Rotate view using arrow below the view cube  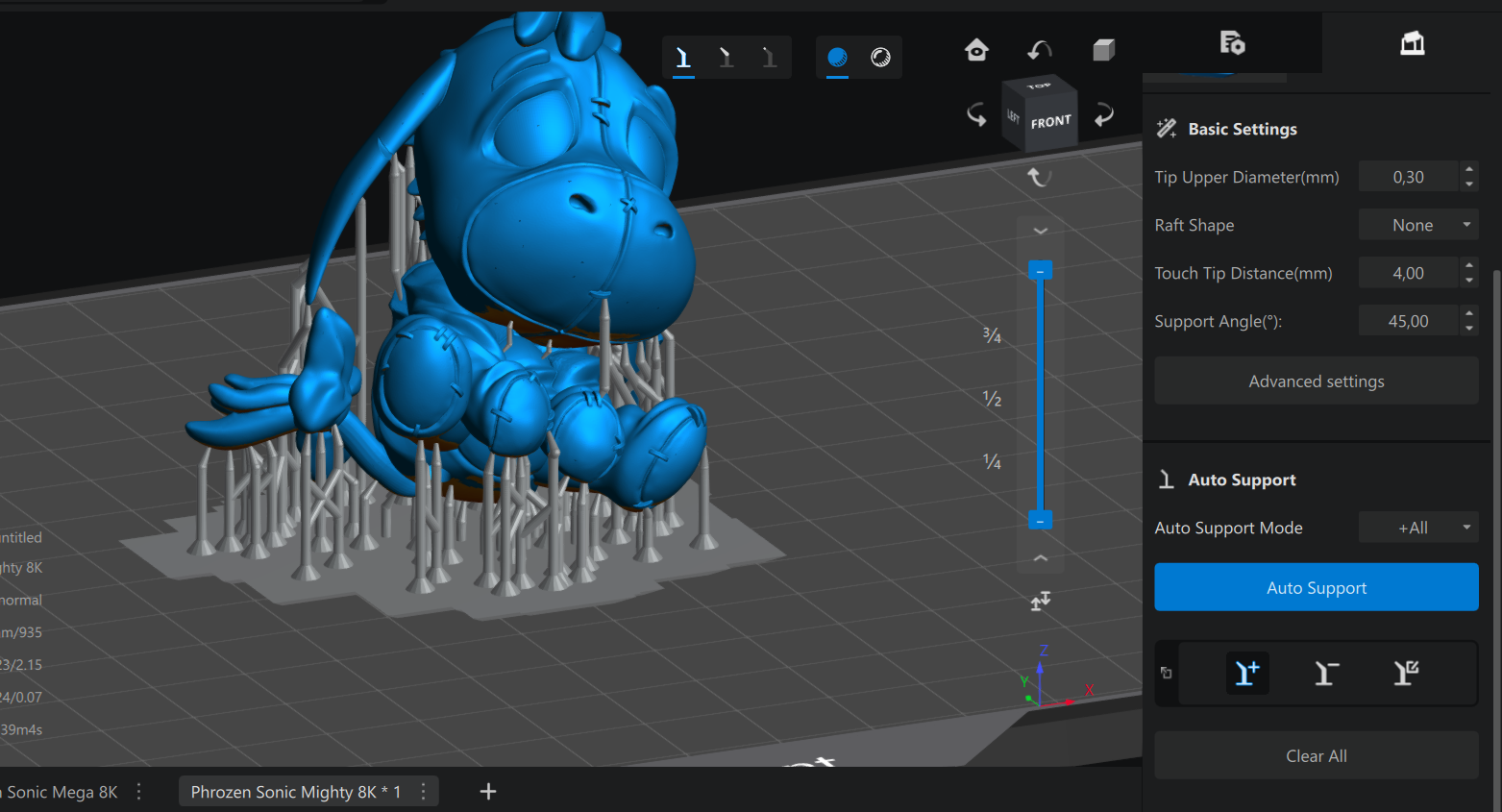1040,177
